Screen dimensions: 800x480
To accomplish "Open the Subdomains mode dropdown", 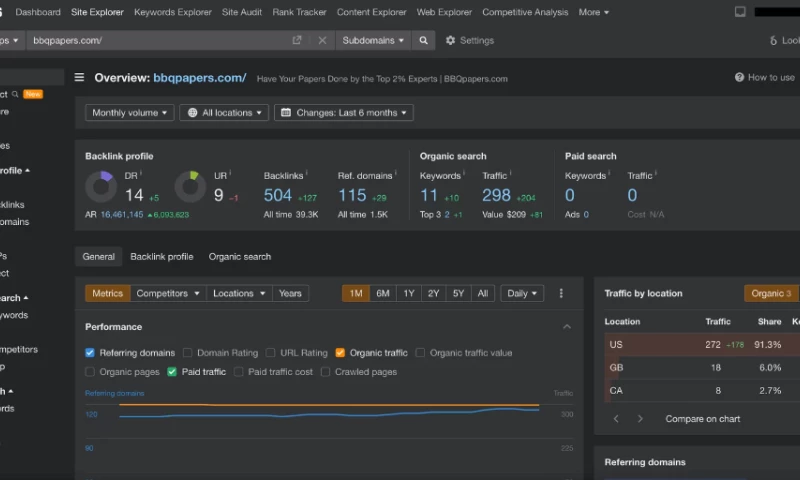I will tap(373, 41).
